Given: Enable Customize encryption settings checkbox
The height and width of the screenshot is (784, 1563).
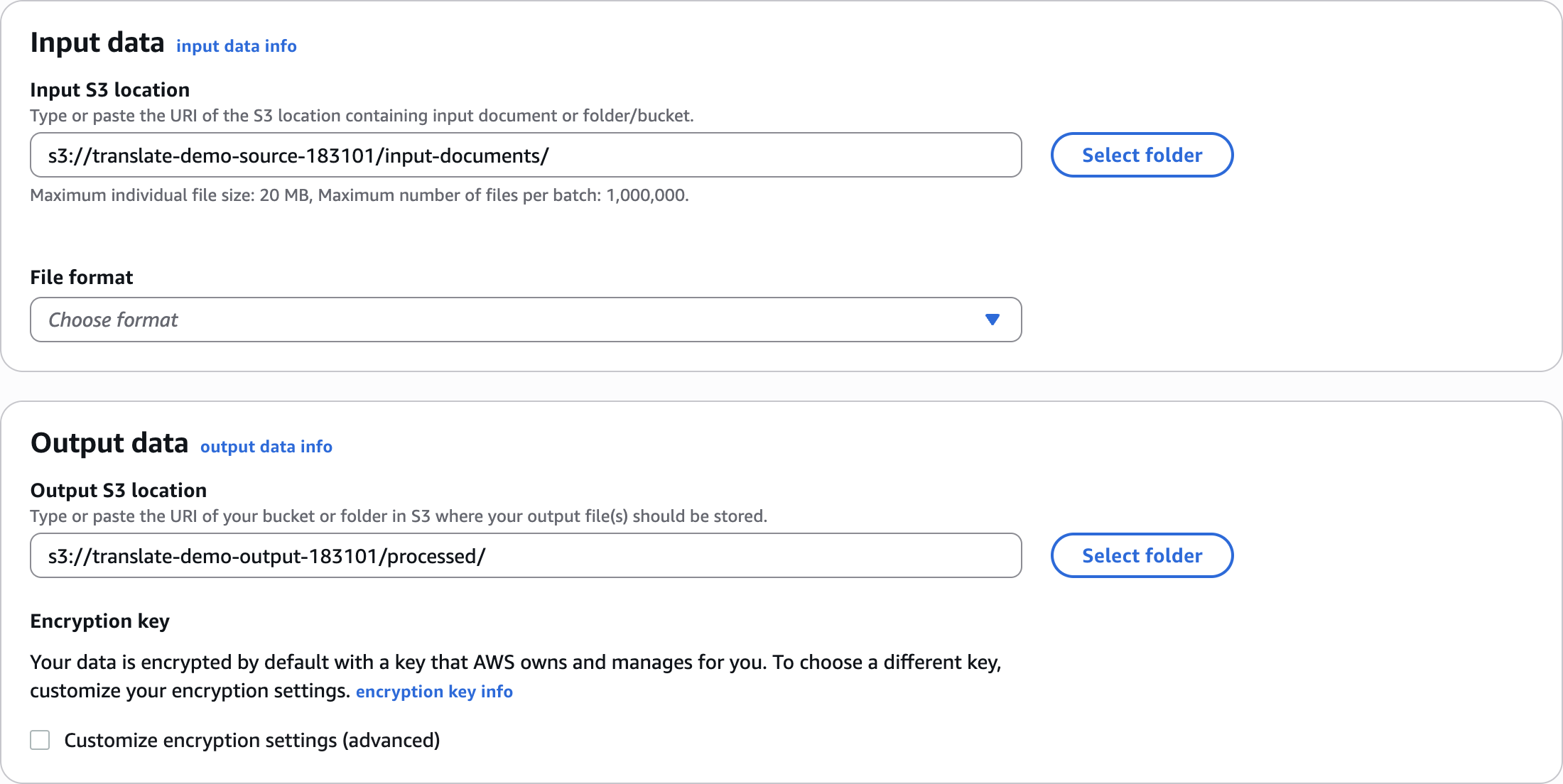Looking at the screenshot, I should [x=40, y=740].
